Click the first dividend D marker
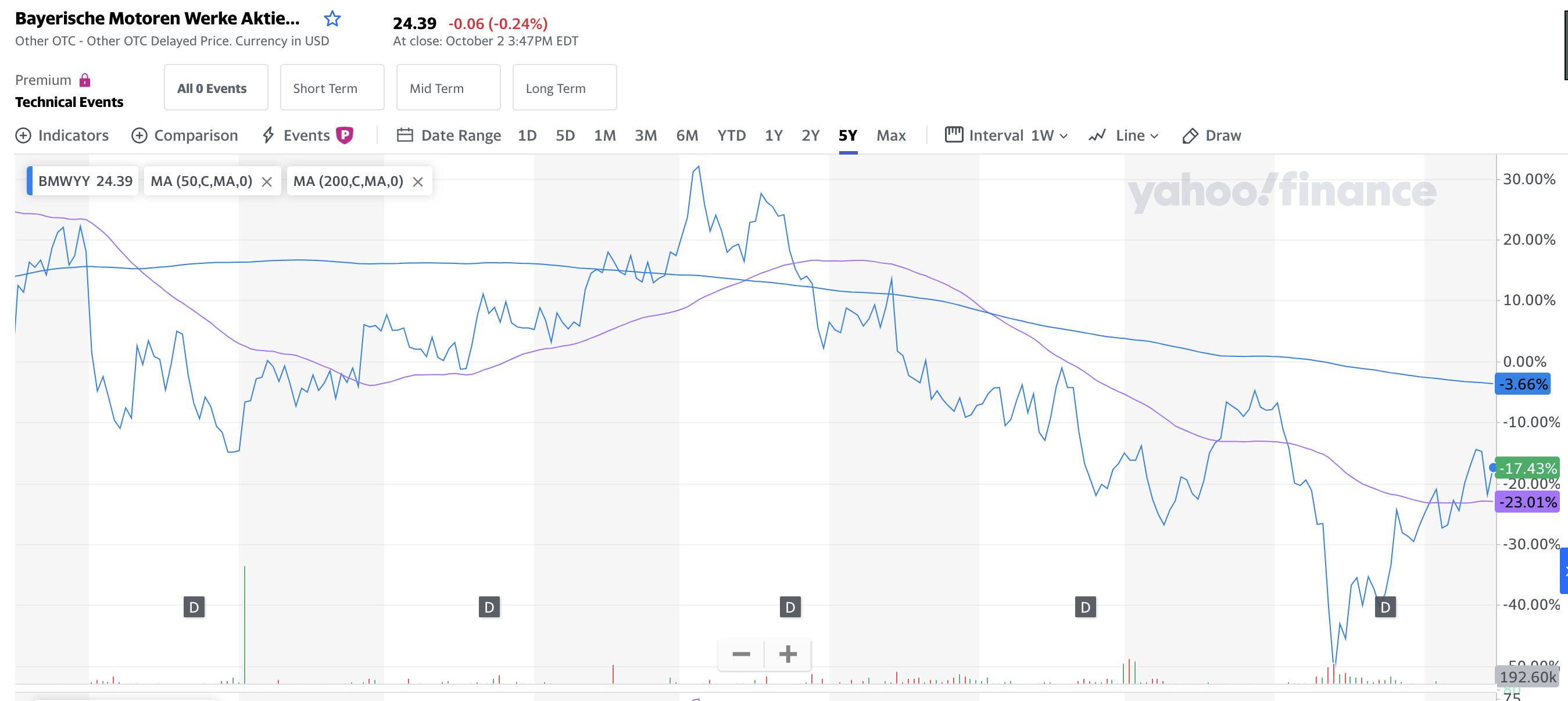Image resolution: width=1568 pixels, height=701 pixels. click(194, 607)
